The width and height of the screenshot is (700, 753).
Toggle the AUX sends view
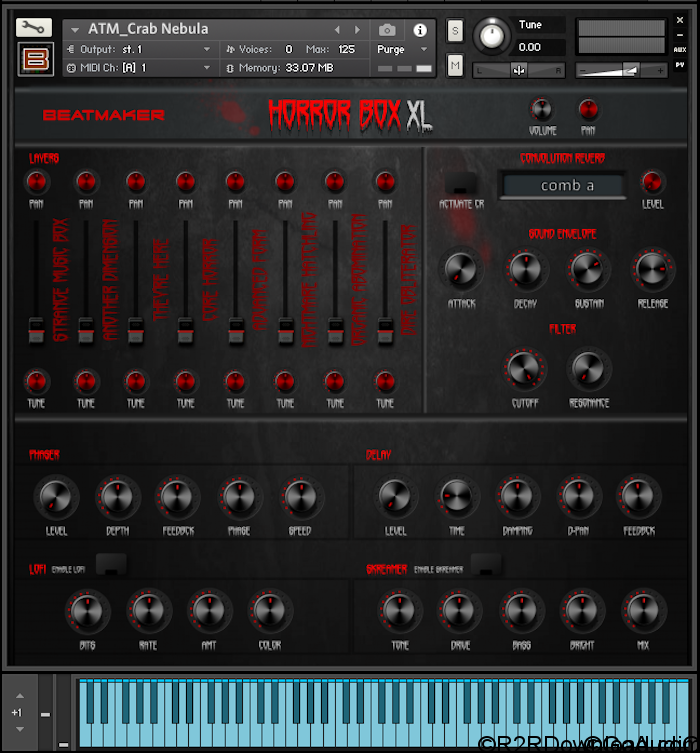680,49
